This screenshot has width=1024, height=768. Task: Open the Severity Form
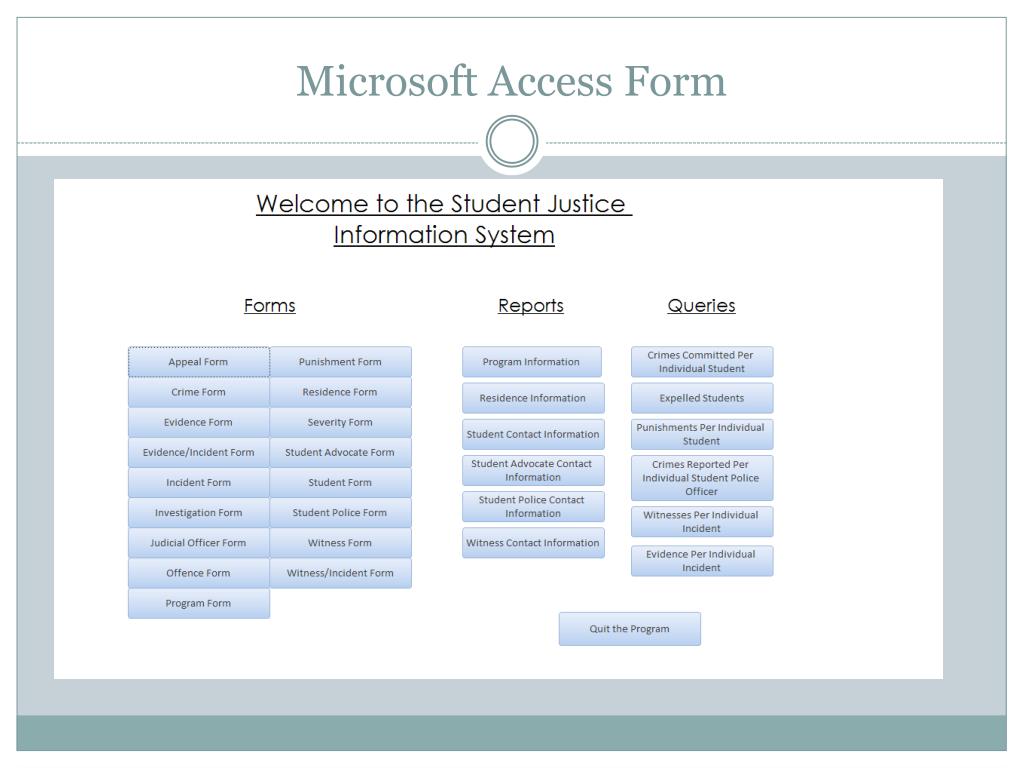[x=340, y=422]
